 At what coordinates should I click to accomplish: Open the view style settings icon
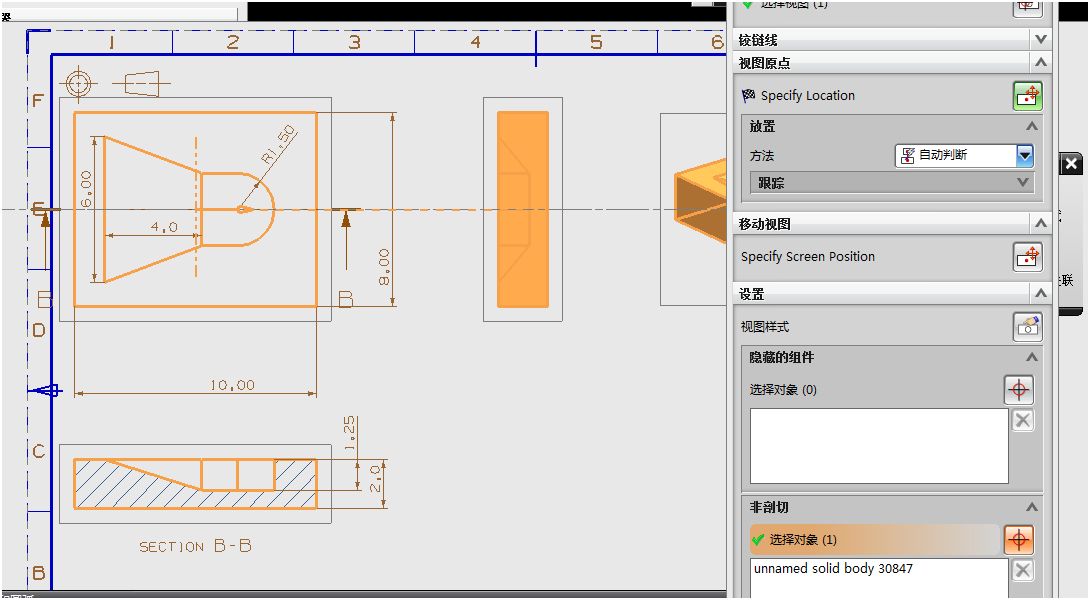pos(1027,327)
